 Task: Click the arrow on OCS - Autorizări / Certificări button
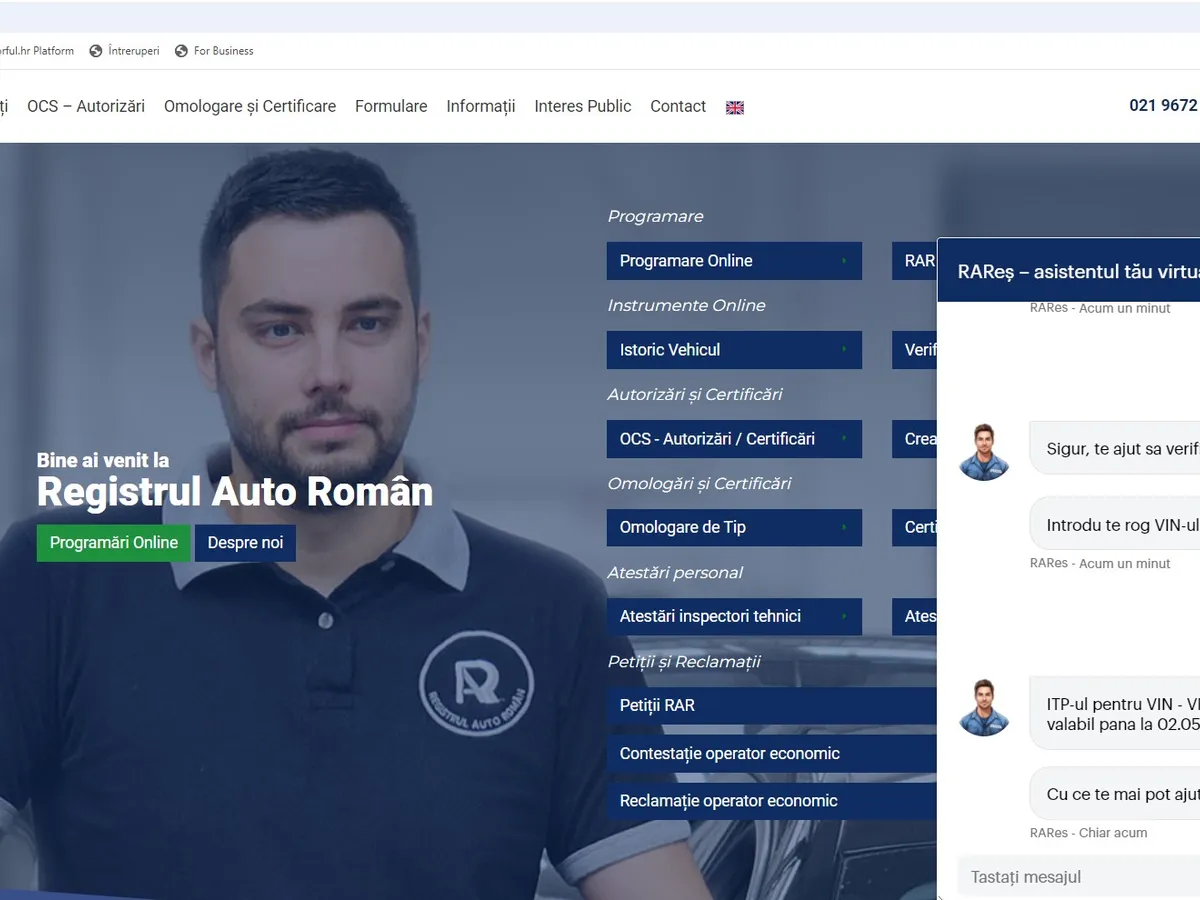pos(844,439)
